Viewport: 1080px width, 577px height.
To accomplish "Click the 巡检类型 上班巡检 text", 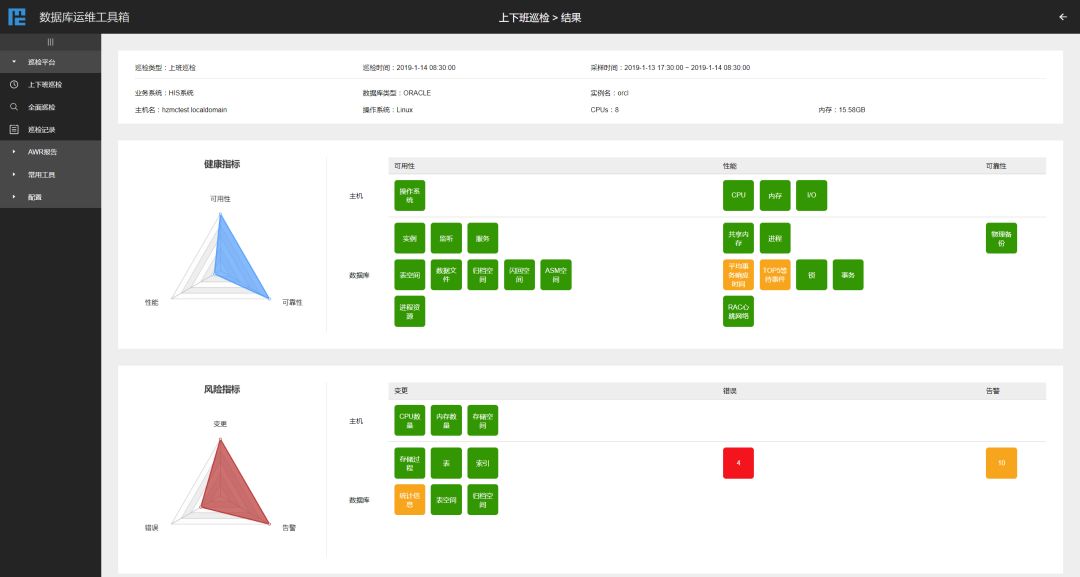I will point(165,67).
